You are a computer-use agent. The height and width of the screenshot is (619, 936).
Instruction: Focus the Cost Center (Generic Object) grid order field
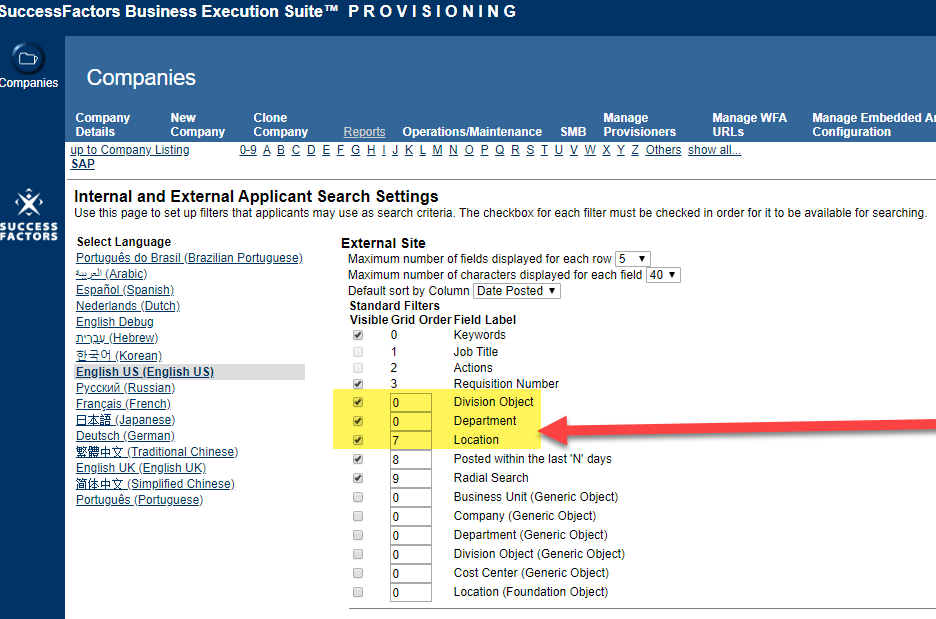(411, 574)
